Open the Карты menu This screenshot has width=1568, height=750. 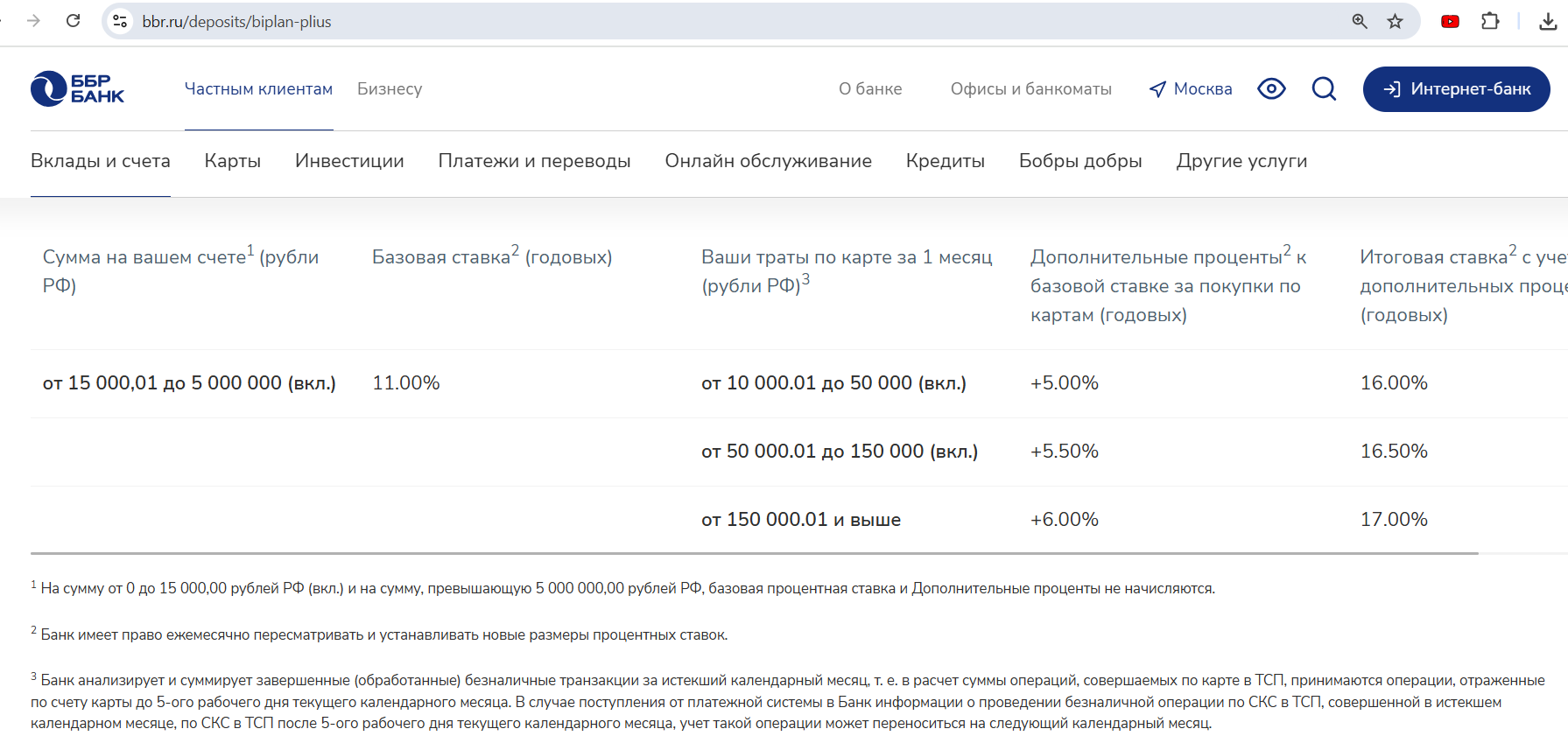point(233,161)
